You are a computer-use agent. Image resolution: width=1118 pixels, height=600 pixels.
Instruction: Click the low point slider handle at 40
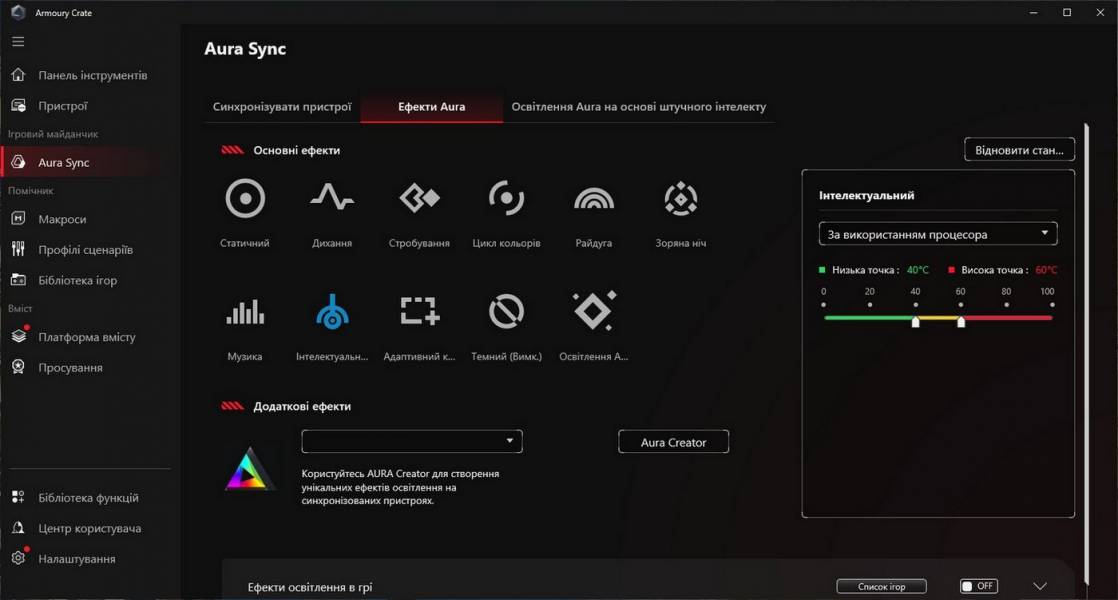click(916, 321)
